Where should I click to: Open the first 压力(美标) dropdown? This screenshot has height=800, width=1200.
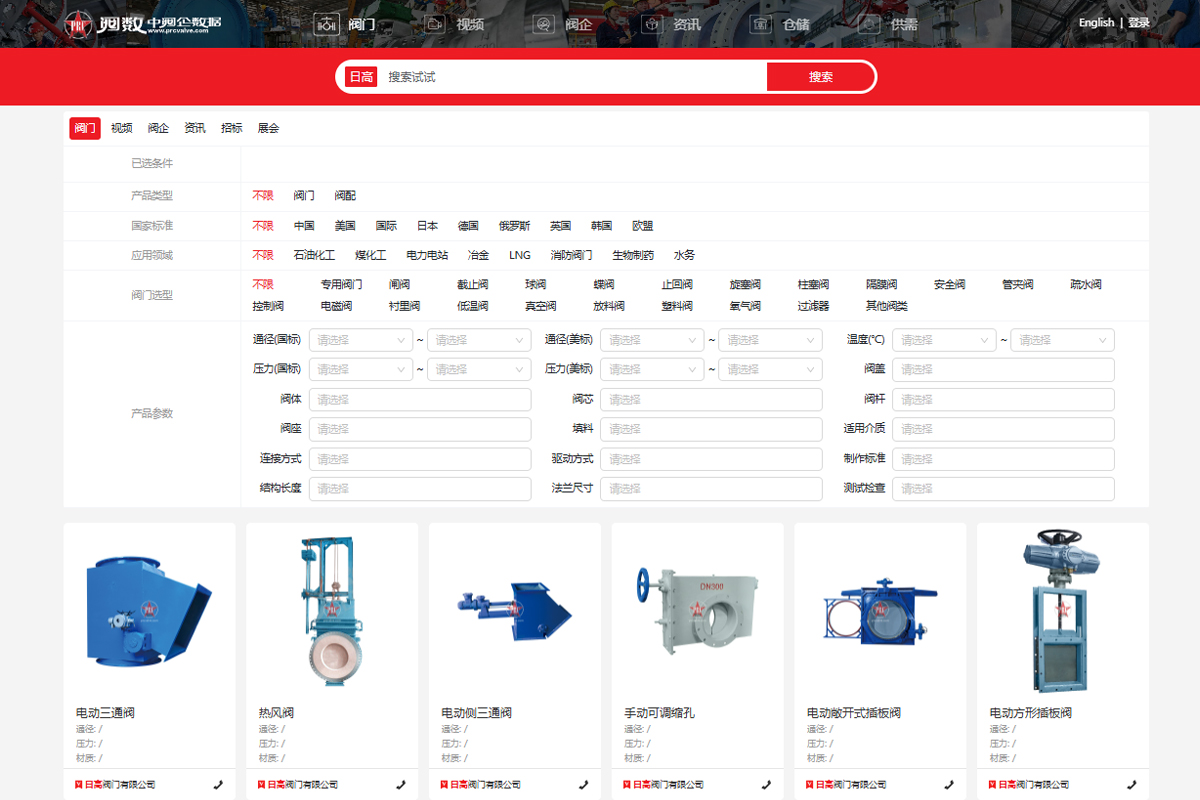click(x=652, y=369)
